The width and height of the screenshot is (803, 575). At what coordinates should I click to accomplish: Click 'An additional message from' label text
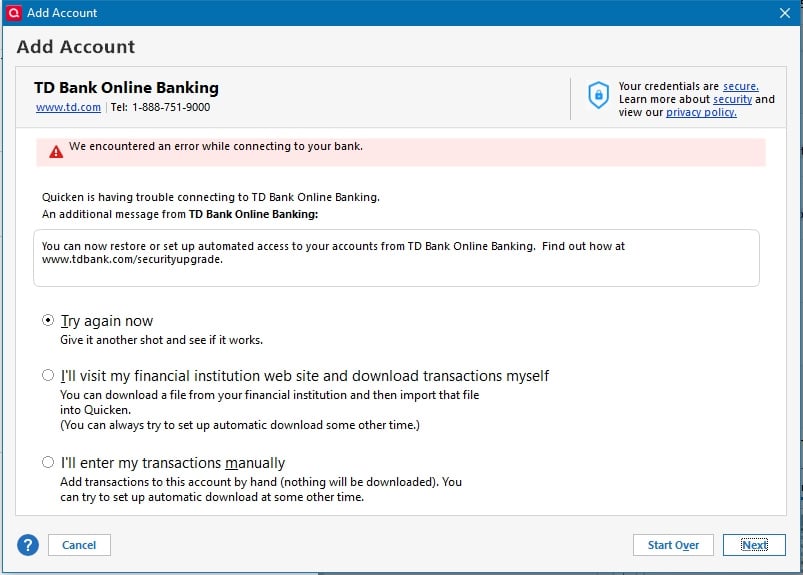(180, 214)
